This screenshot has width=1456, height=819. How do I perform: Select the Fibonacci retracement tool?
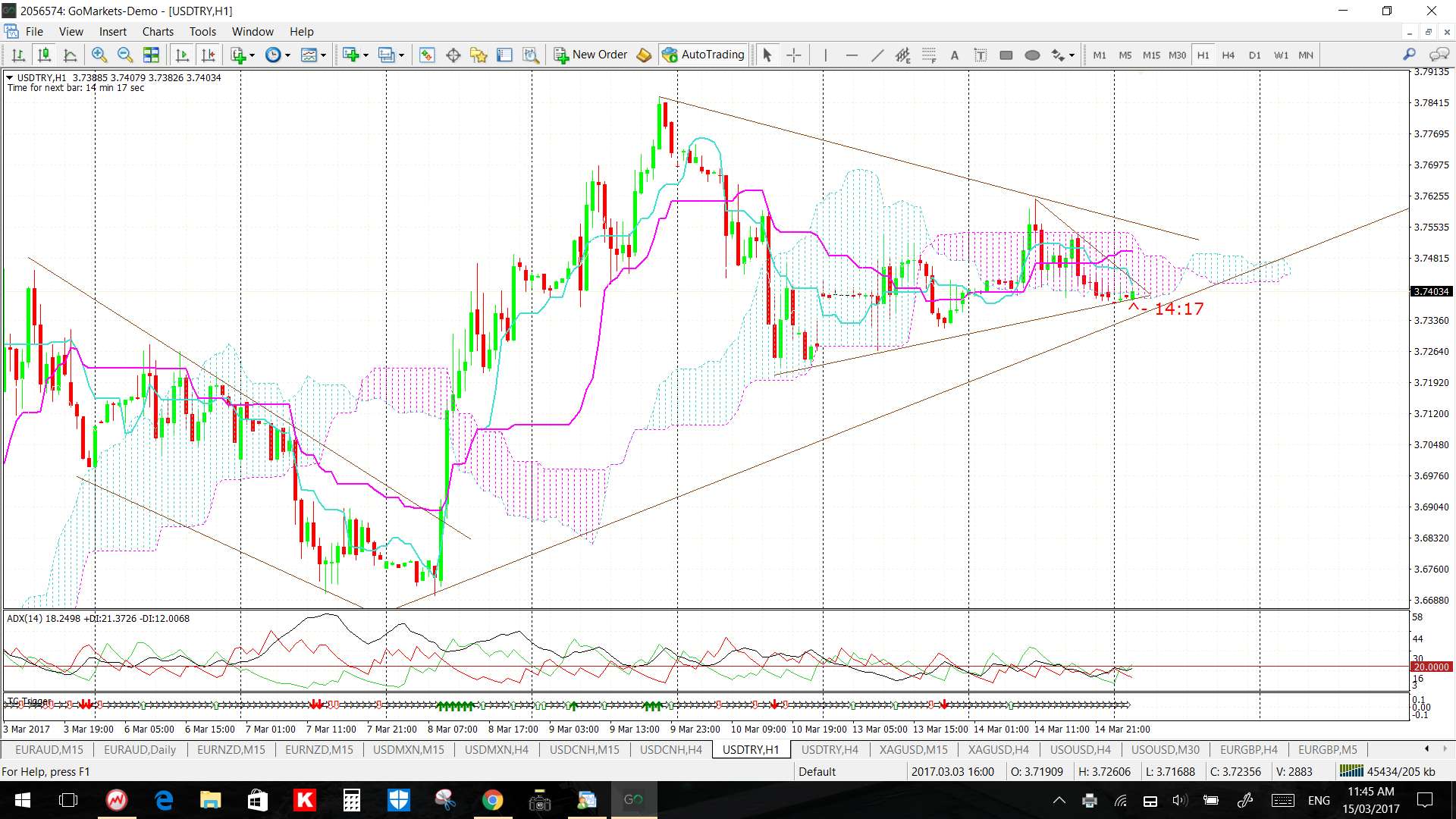(x=929, y=55)
